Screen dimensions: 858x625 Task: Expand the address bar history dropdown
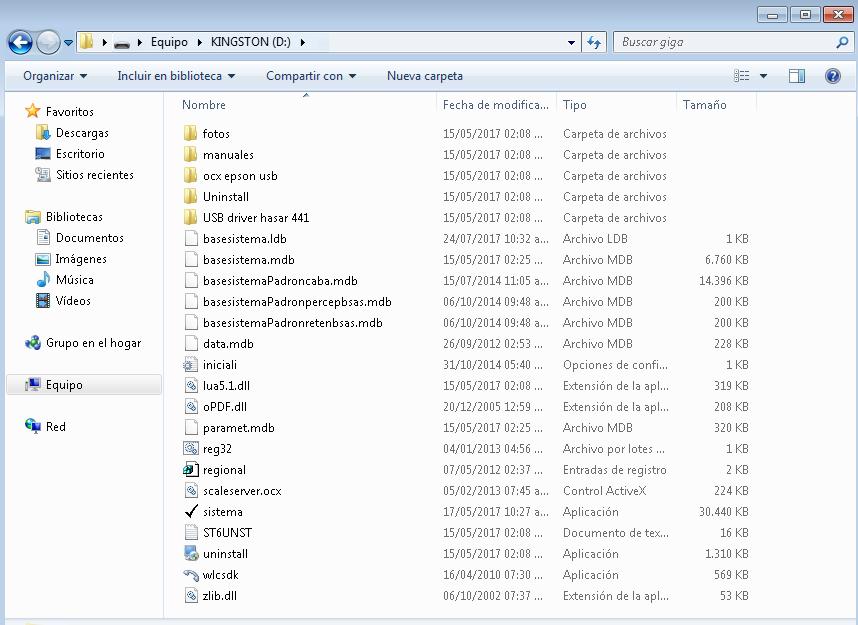pos(571,42)
